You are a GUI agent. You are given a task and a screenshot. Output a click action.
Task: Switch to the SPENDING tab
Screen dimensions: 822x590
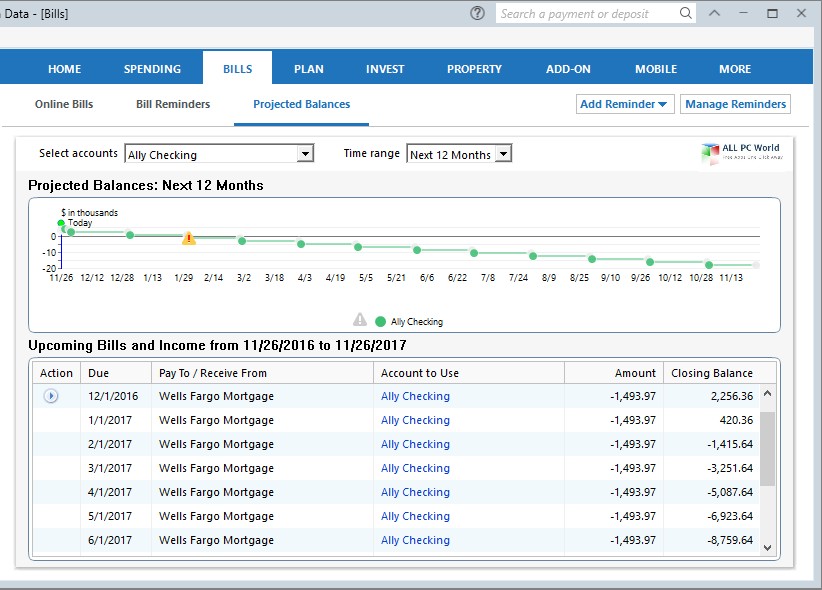point(152,69)
